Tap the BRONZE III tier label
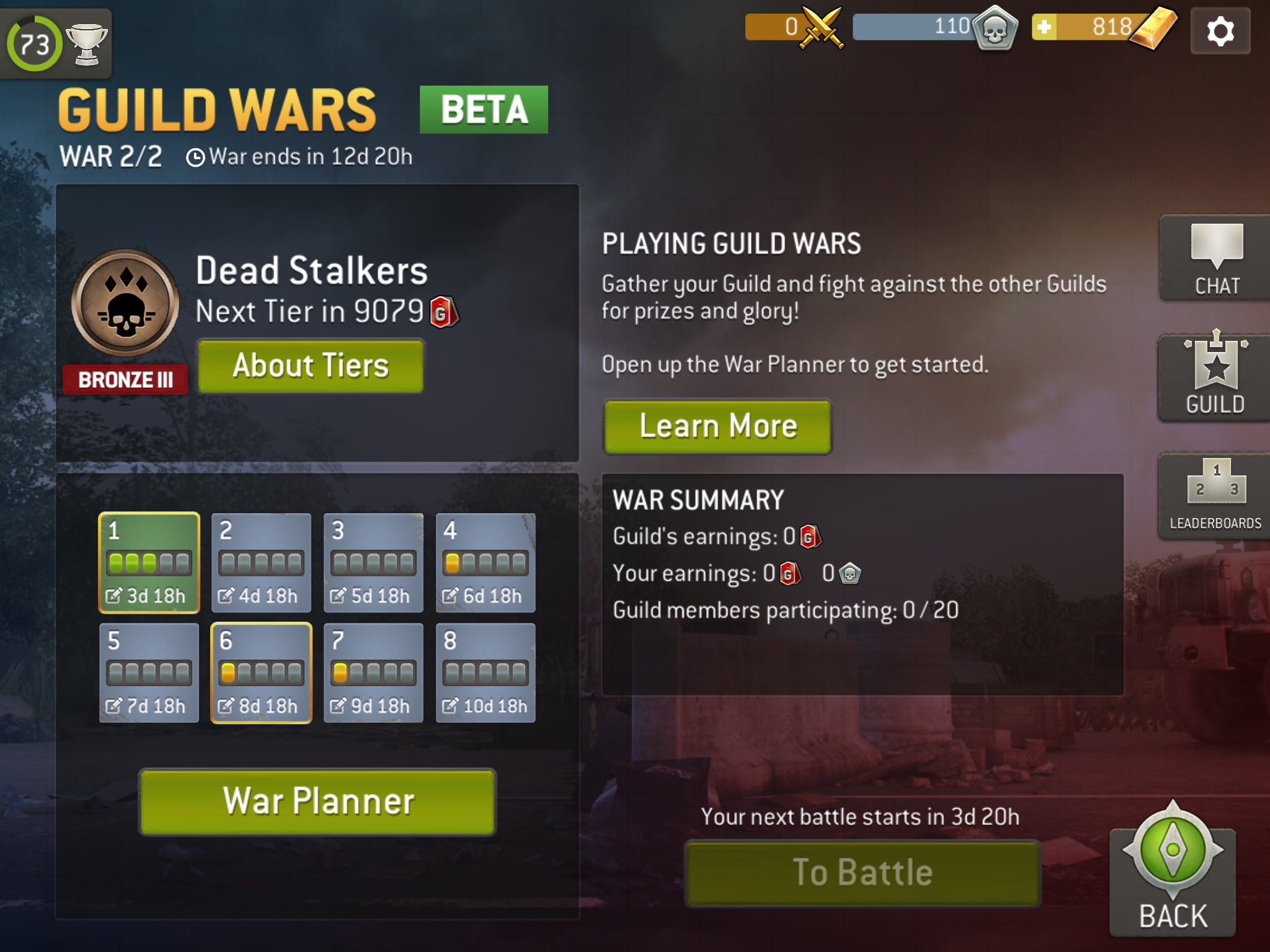This screenshot has width=1270, height=952. (125, 379)
